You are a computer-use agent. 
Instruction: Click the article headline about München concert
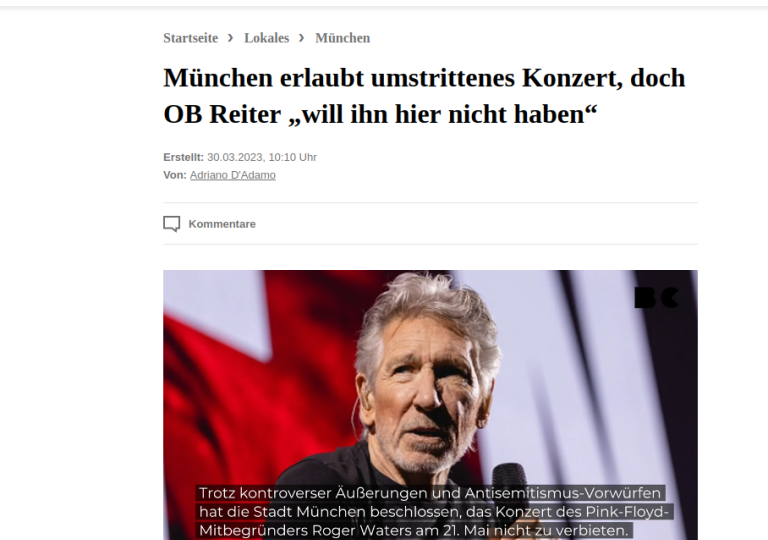pyautogui.click(x=424, y=96)
